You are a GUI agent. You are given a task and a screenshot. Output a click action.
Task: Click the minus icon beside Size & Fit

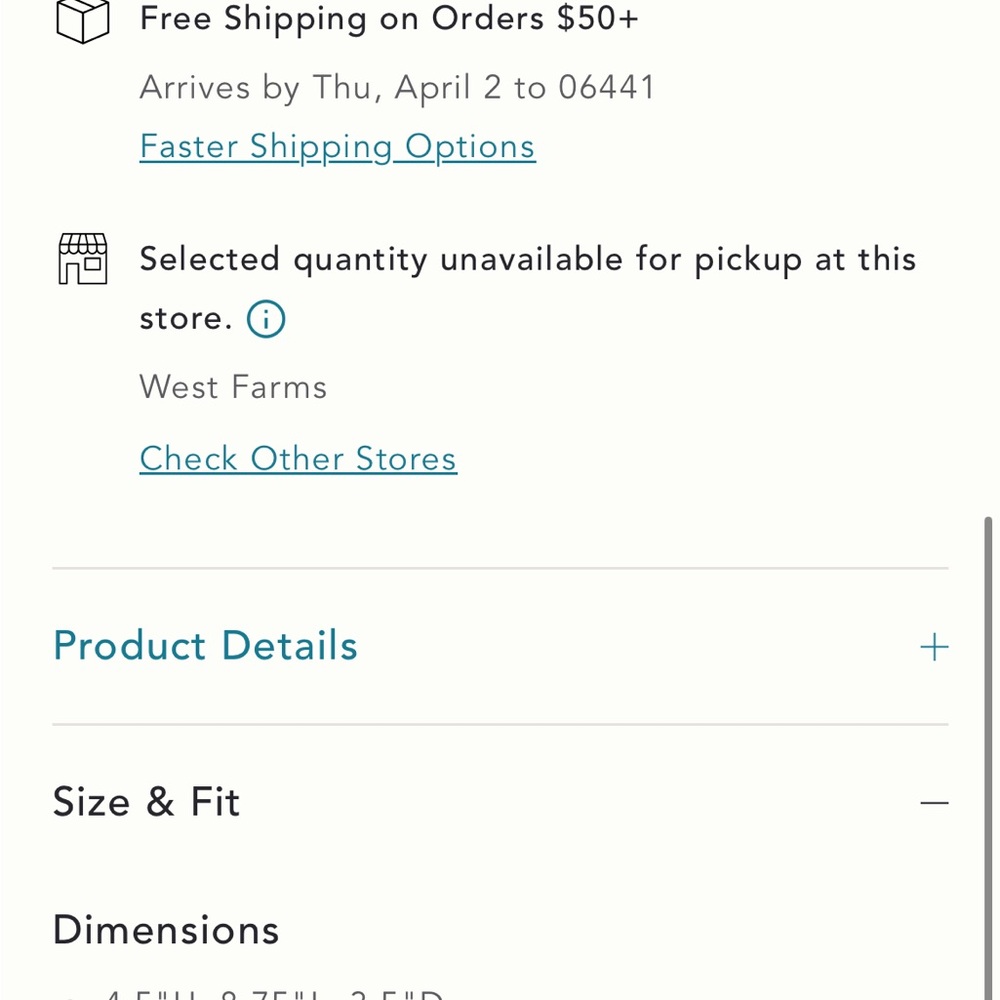tap(934, 803)
